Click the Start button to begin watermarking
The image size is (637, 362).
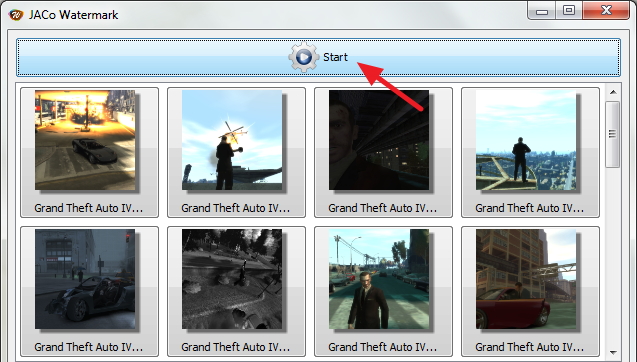click(318, 57)
